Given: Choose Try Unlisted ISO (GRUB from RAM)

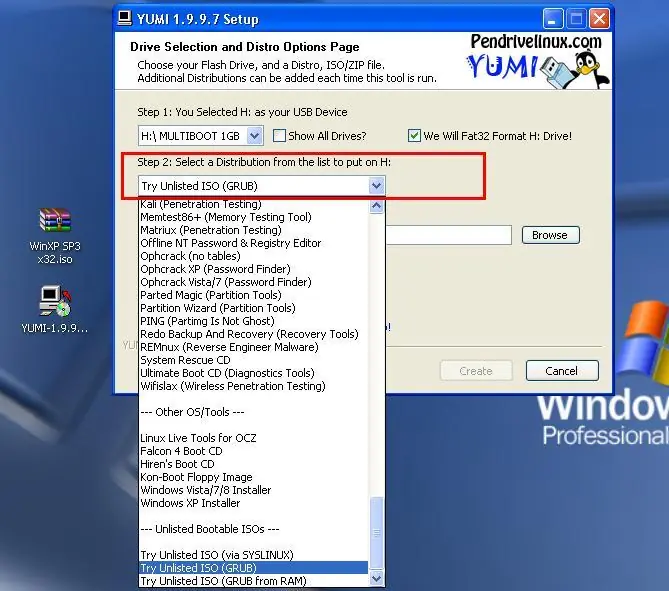Looking at the screenshot, I should 253,581.
